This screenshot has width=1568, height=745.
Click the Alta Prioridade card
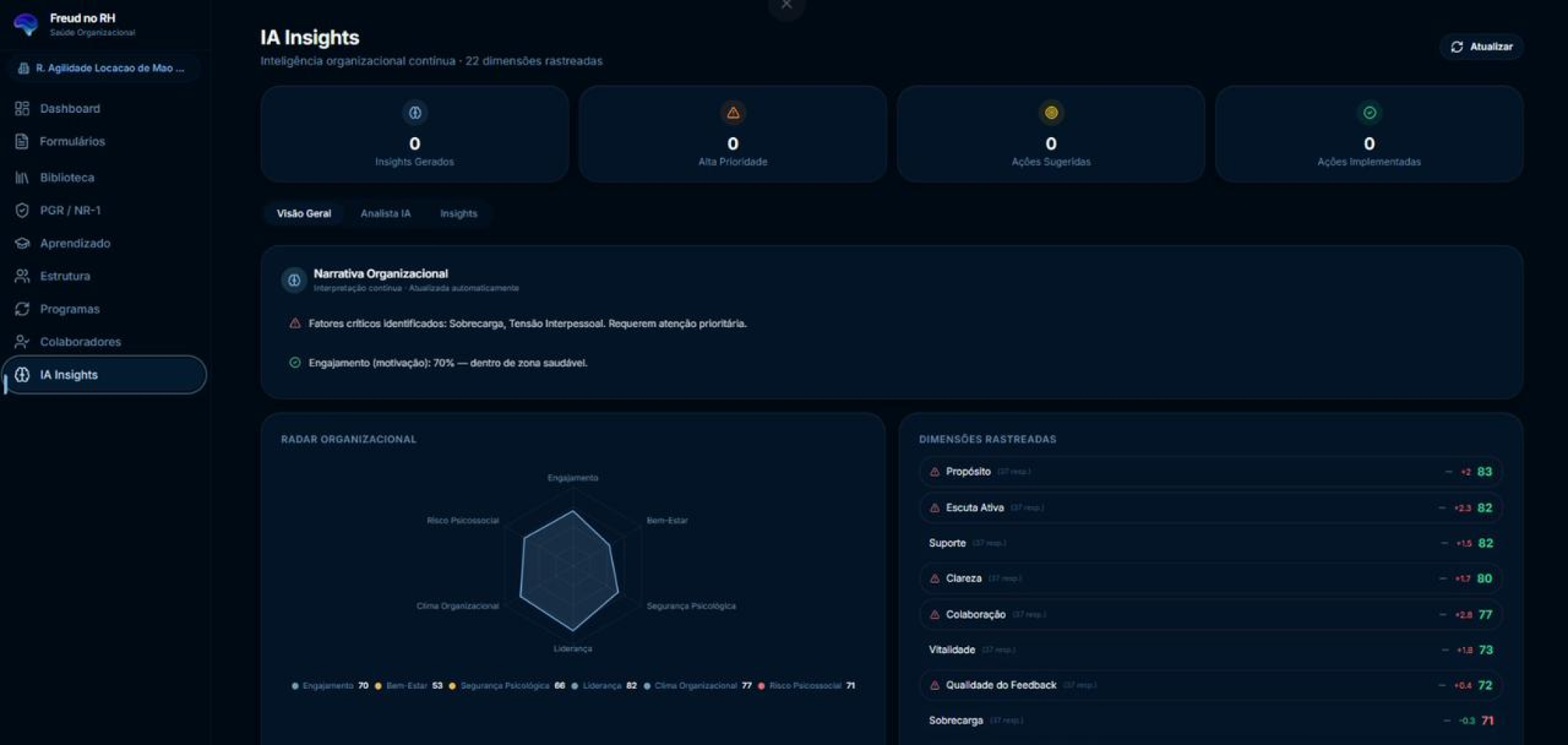(x=733, y=134)
